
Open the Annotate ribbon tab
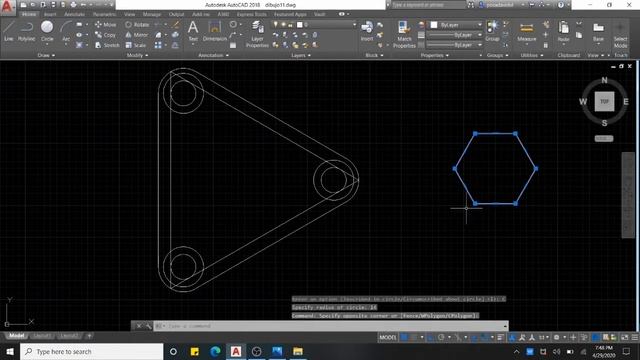coord(75,14)
